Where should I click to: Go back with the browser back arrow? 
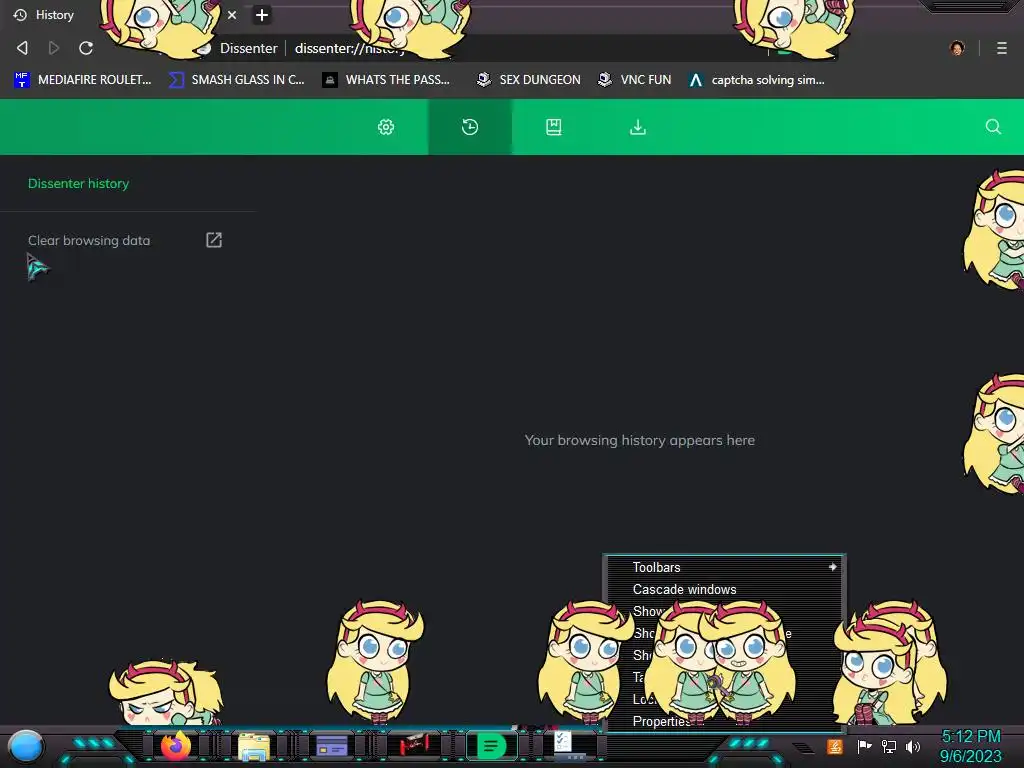pyautogui.click(x=22, y=48)
